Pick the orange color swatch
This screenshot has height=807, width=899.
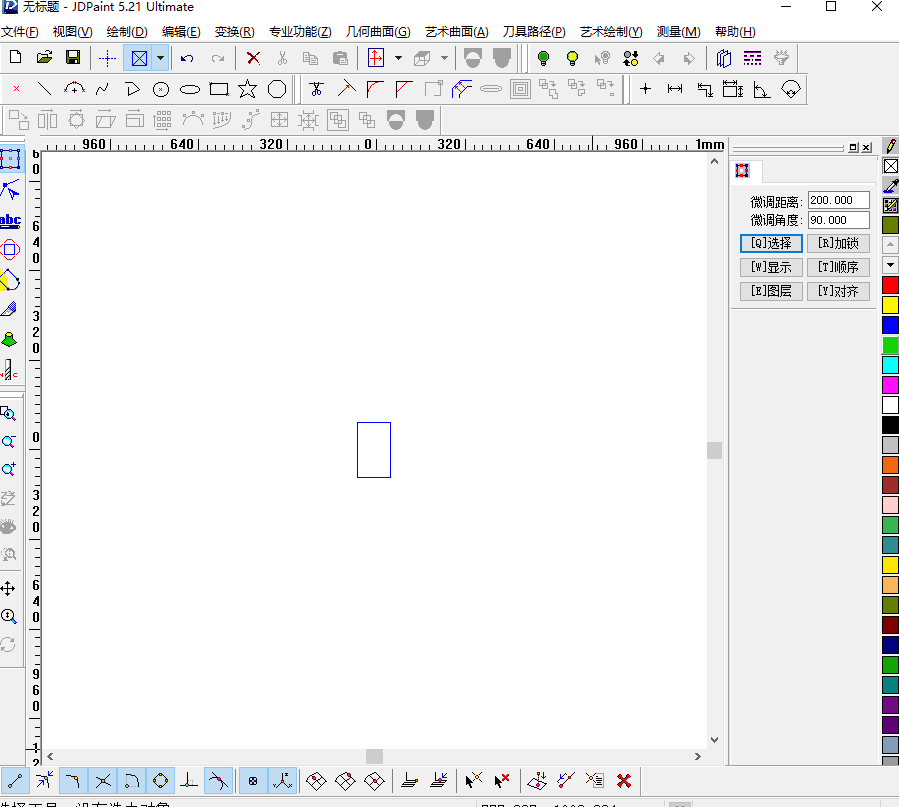pyautogui.click(x=890, y=465)
